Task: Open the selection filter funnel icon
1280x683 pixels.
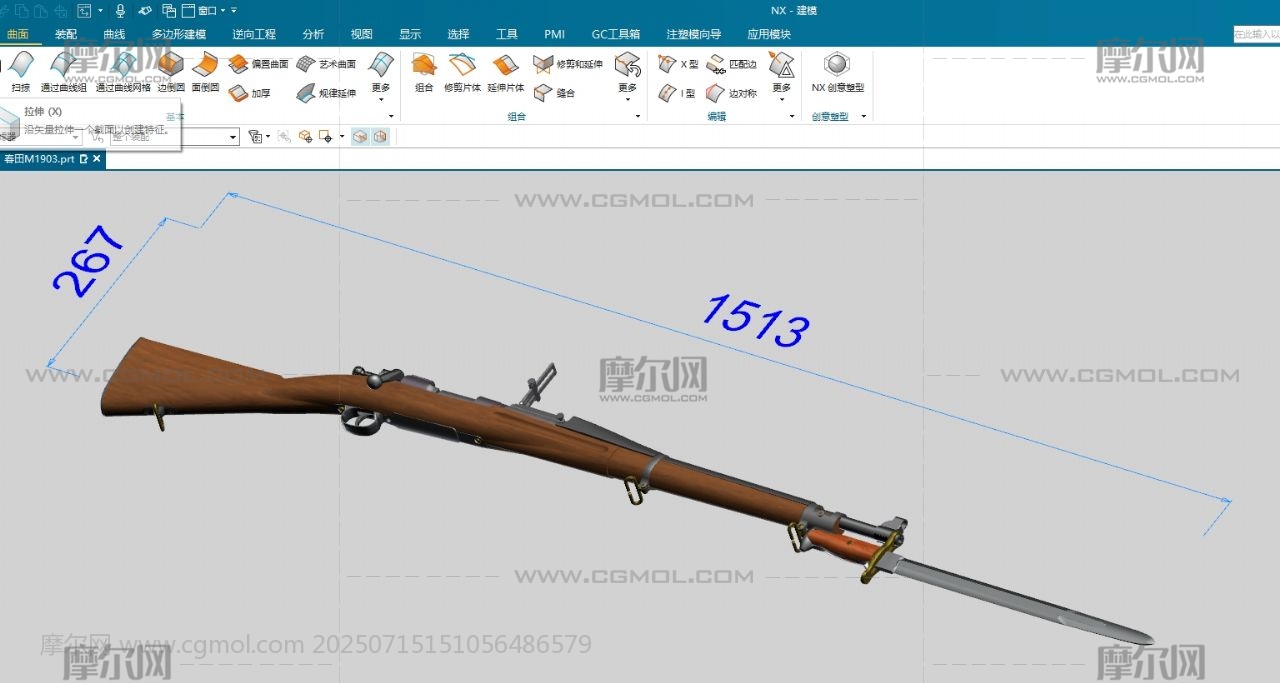Action: click(x=255, y=136)
